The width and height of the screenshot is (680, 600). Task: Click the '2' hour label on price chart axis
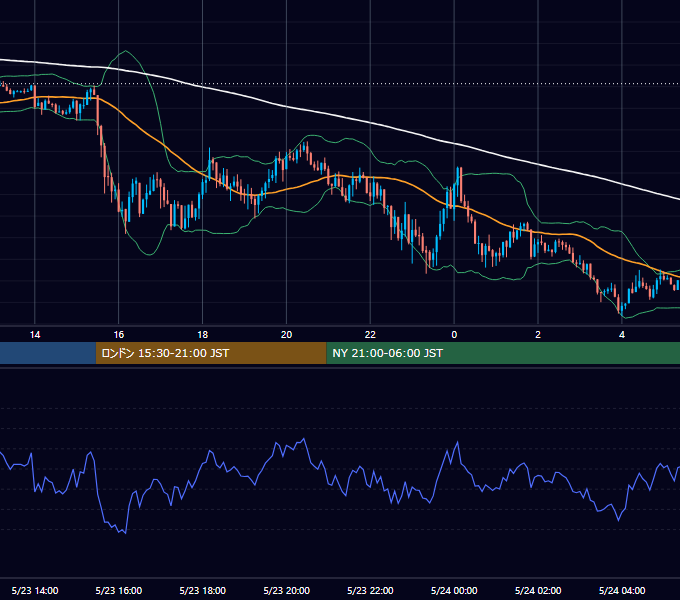(538, 335)
